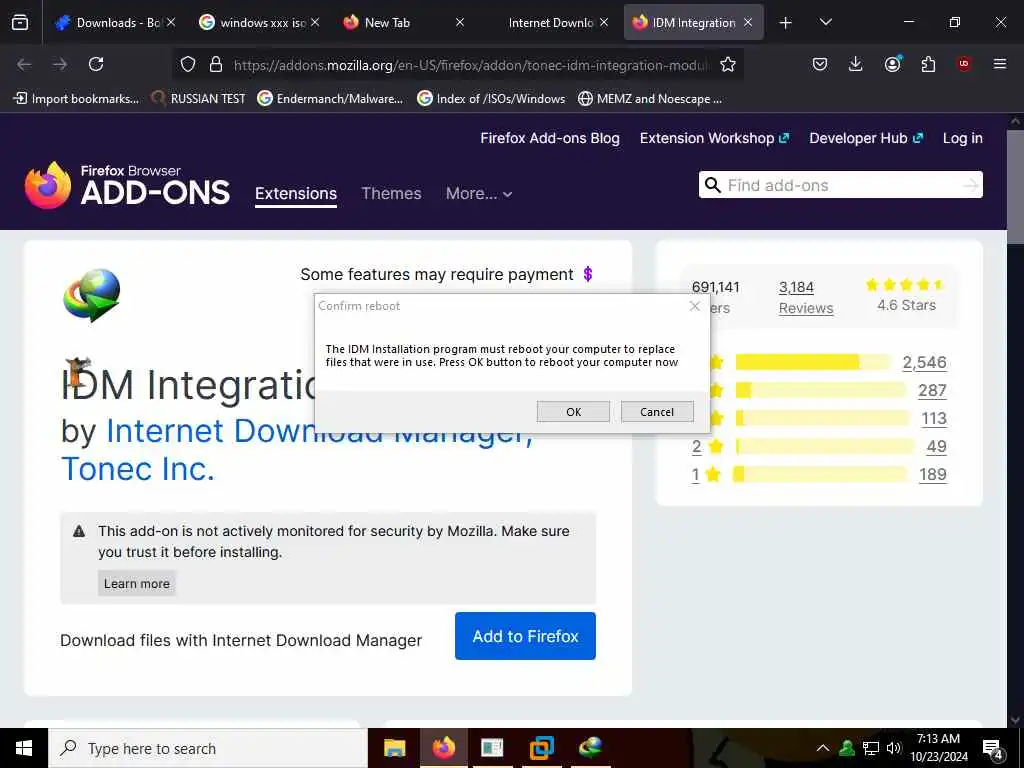Show hidden system tray icons
This screenshot has height=768, width=1024.
pyautogui.click(x=823, y=748)
